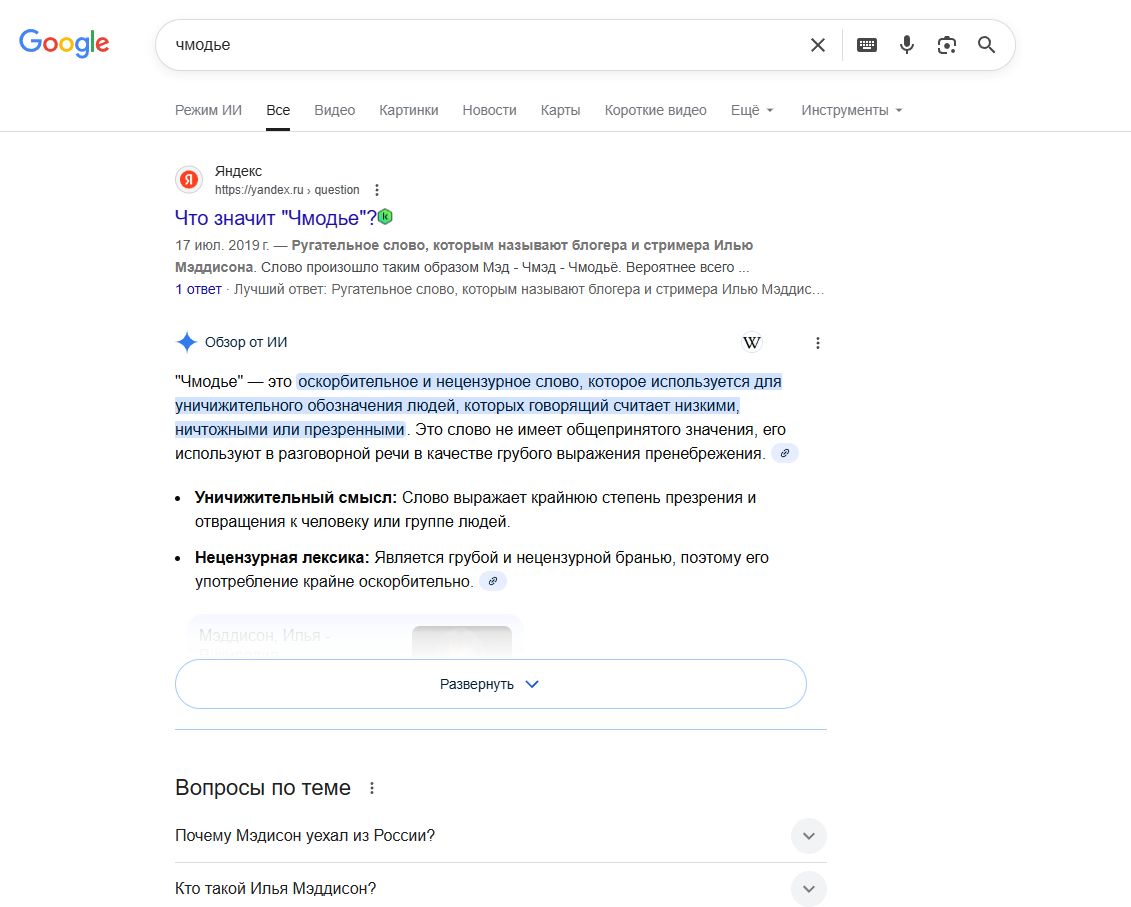Viewport: 1131px width, 907px height.
Task: Click the Google logo
Action: coord(64,43)
